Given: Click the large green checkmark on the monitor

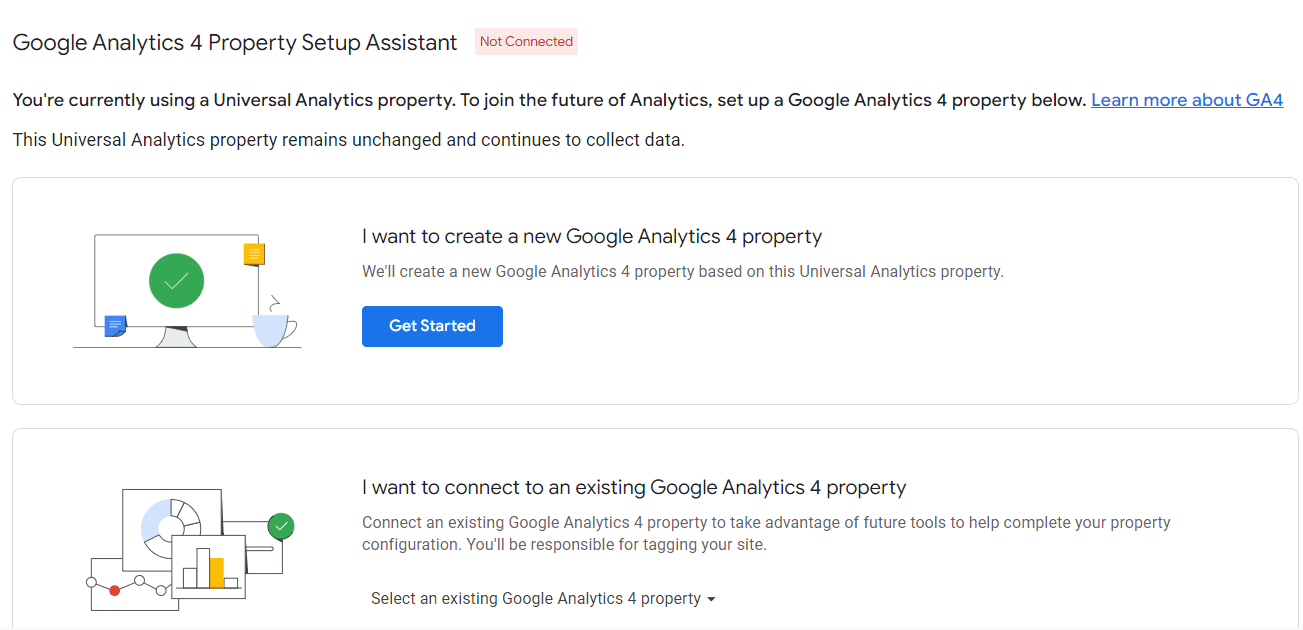Looking at the screenshot, I should tap(176, 281).
